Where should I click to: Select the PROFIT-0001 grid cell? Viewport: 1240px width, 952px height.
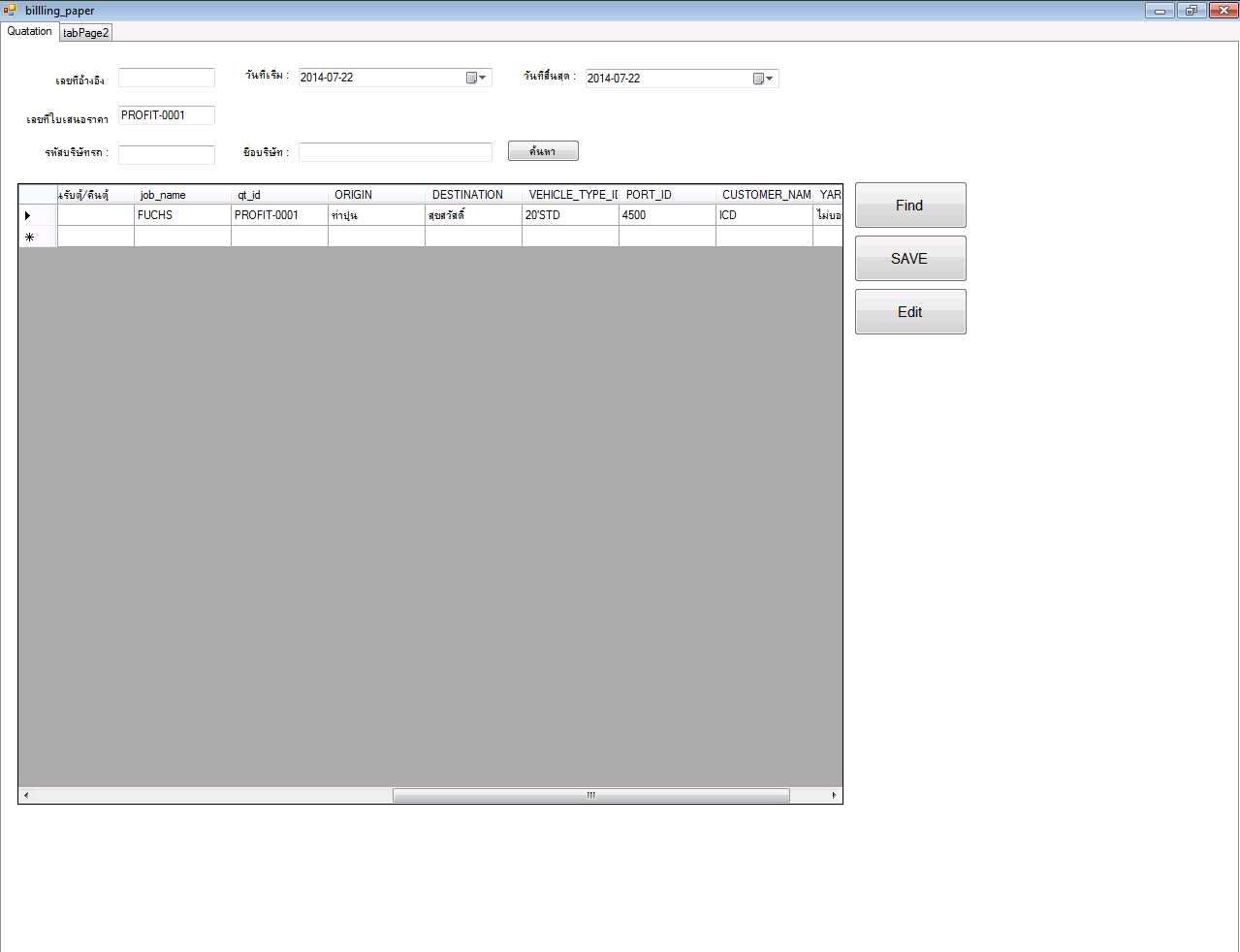(279, 215)
